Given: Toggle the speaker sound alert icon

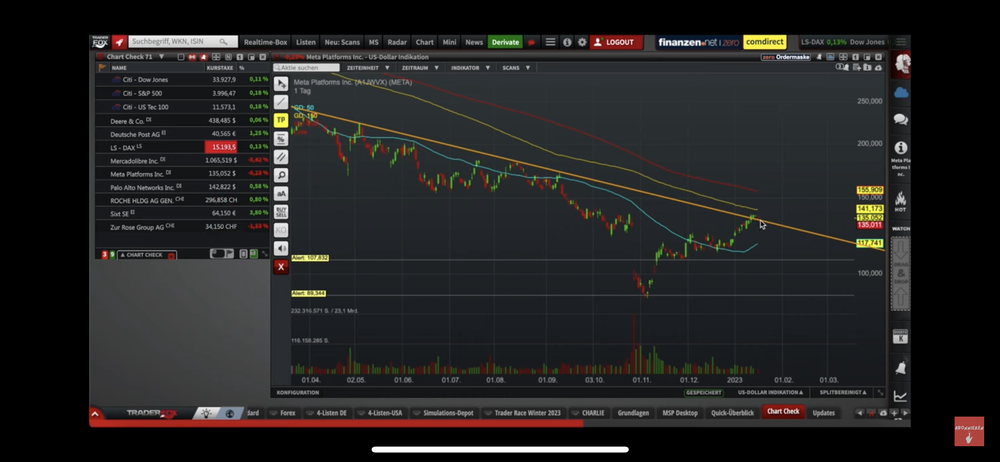Looking at the screenshot, I should [281, 248].
